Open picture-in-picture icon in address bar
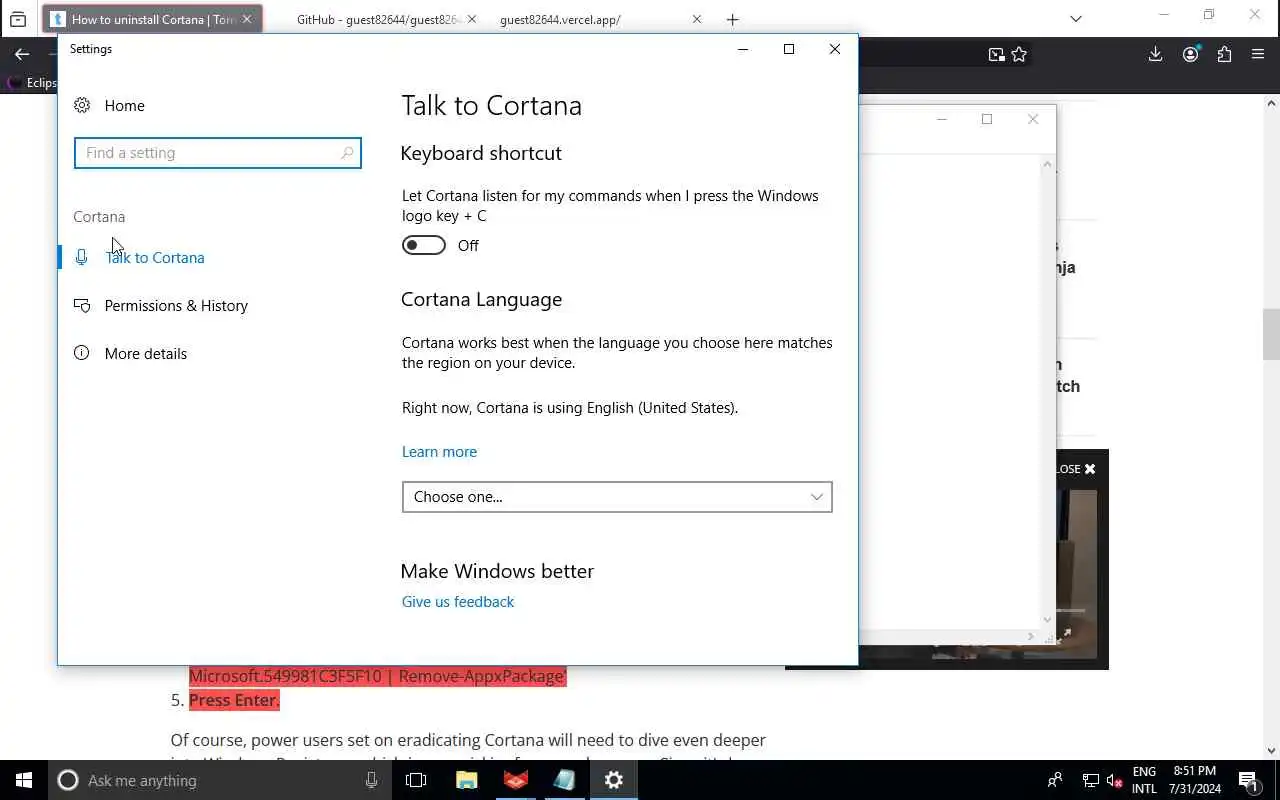Viewport: 1280px width, 800px height. (x=996, y=55)
